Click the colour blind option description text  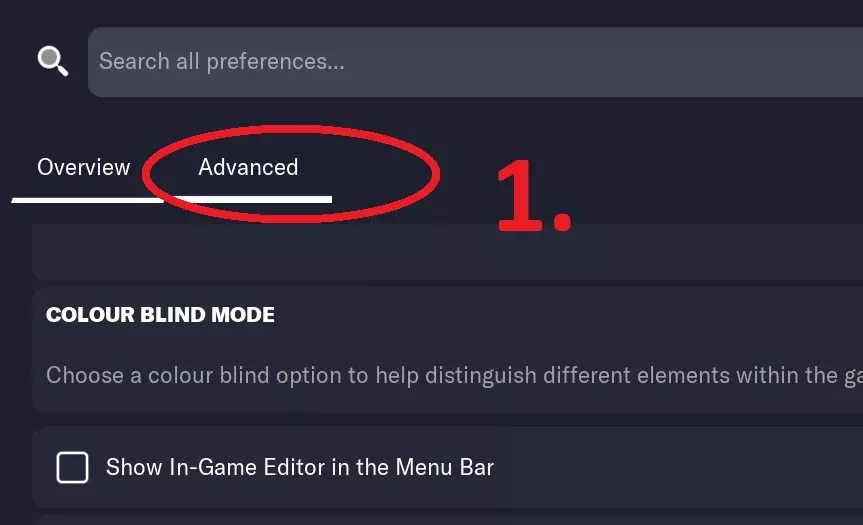[x=455, y=375]
